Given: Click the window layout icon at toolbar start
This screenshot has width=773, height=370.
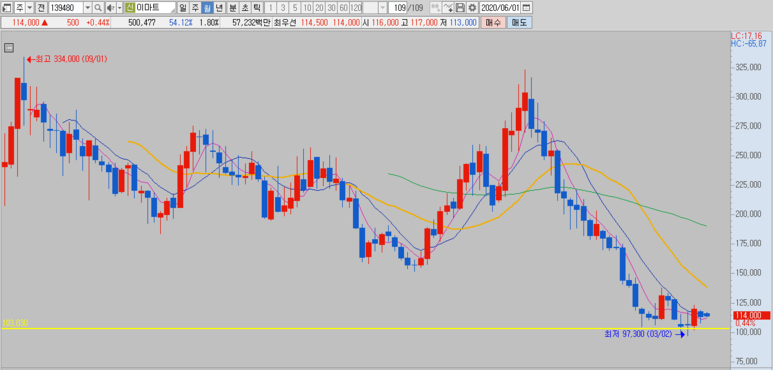Looking at the screenshot, I should 6,7.
